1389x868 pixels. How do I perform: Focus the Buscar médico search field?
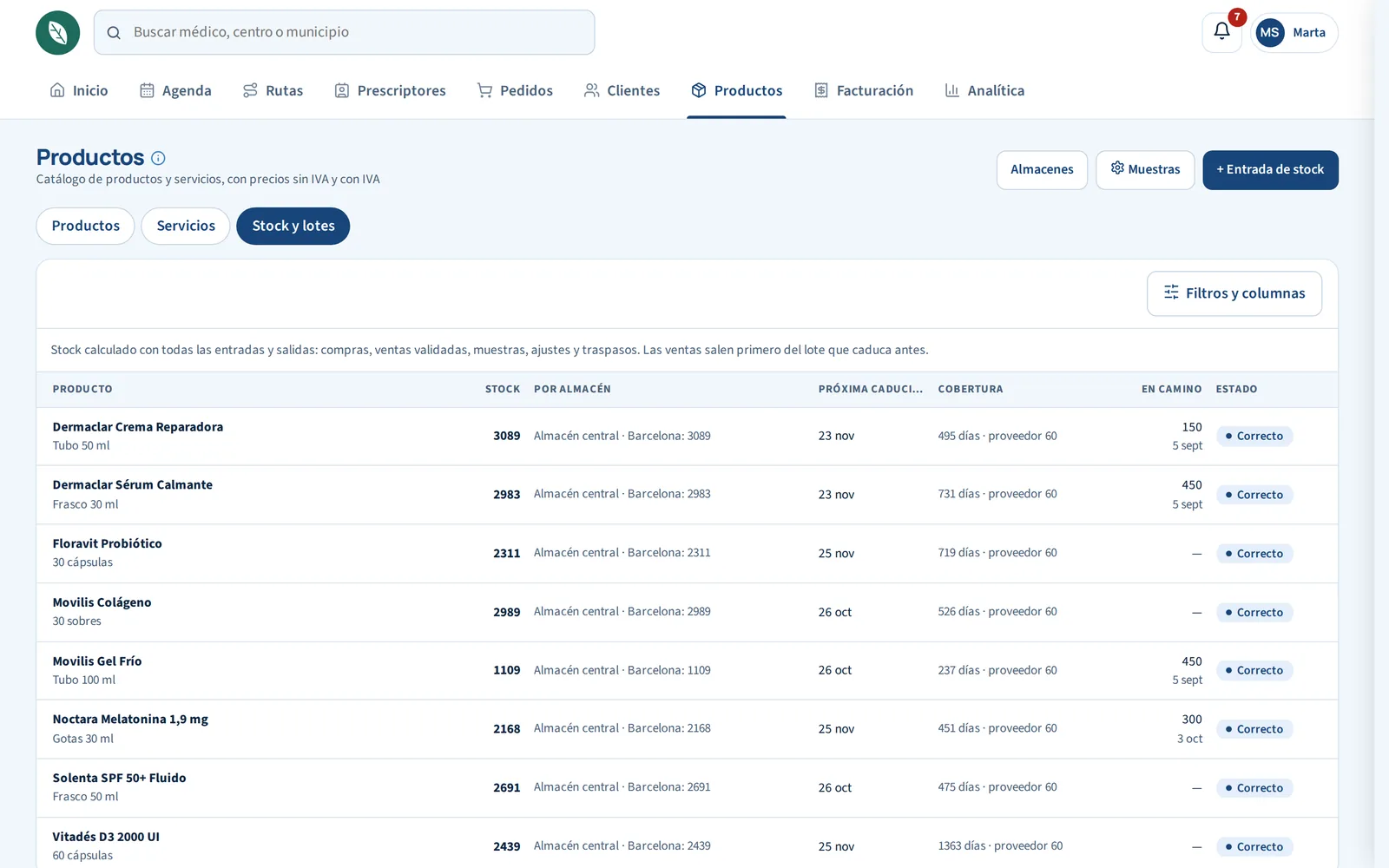point(344,32)
